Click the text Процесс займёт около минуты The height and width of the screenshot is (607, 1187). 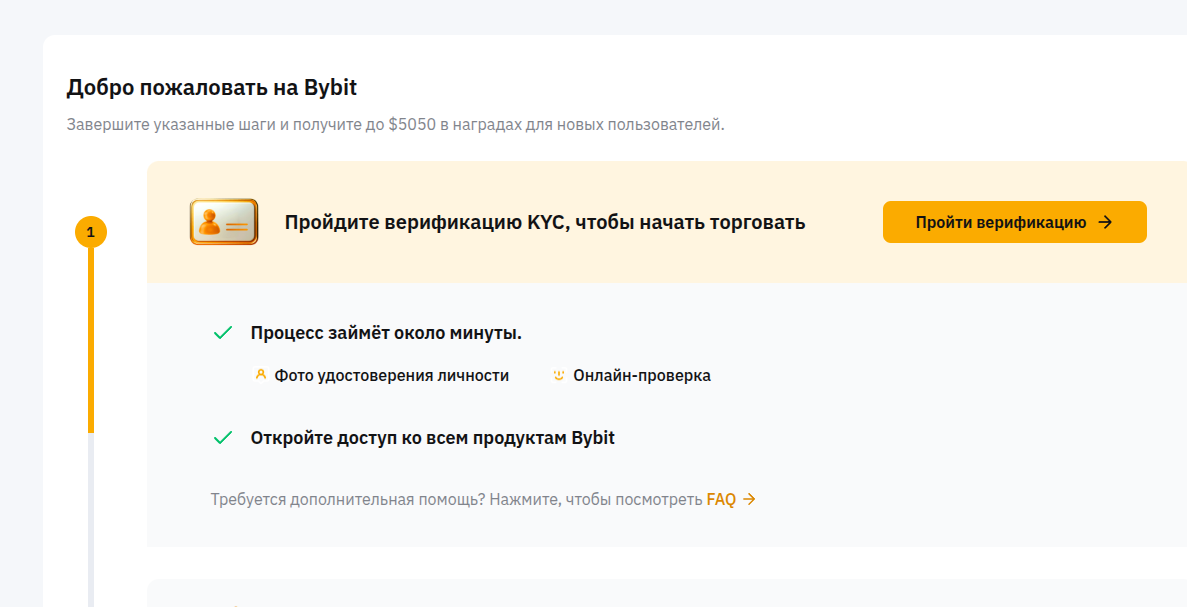coord(386,333)
